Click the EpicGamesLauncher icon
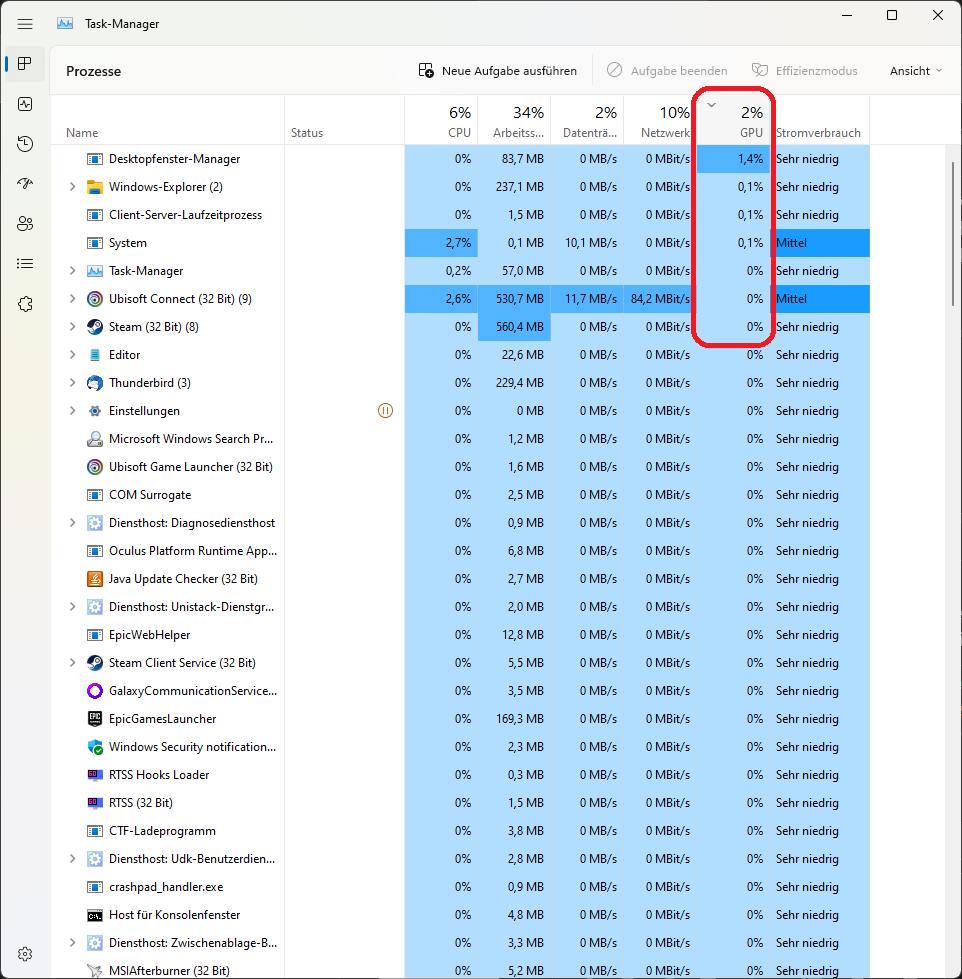Viewport: 962px width, 979px height. [x=95, y=719]
